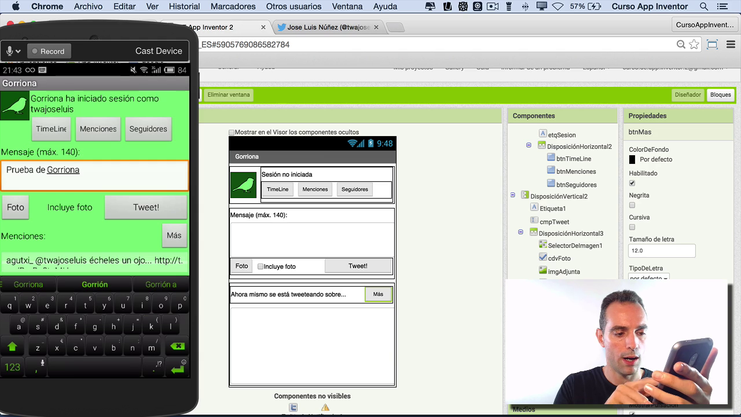Collapse DisposiciónHorizontal3 in the tree
The width and height of the screenshot is (741, 417).
[521, 232]
